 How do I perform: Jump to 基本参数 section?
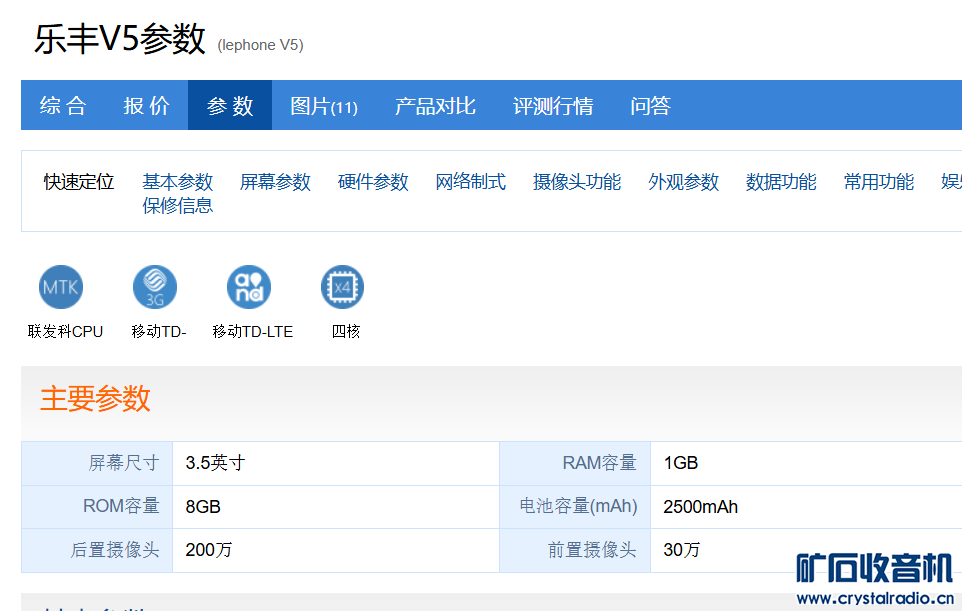coord(178,182)
